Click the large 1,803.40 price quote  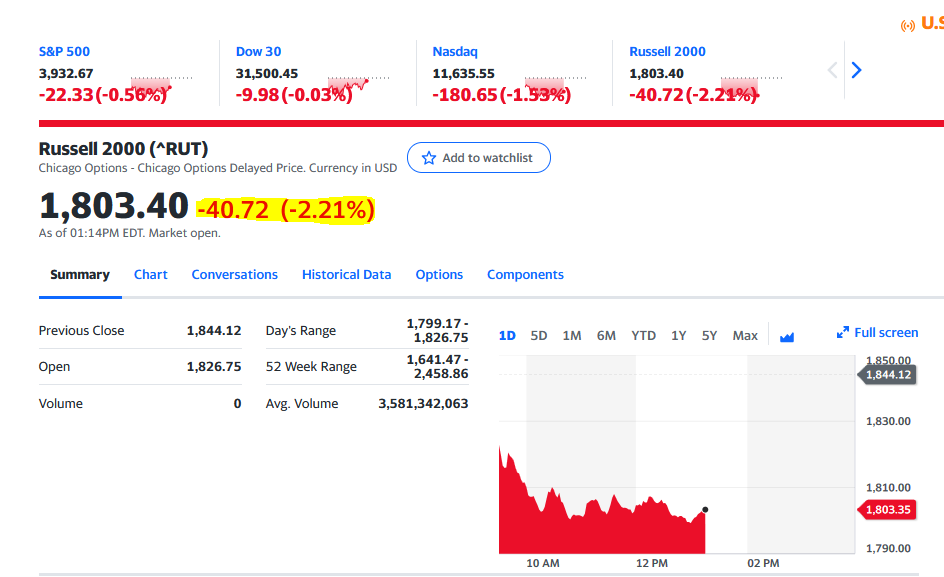[x=114, y=206]
